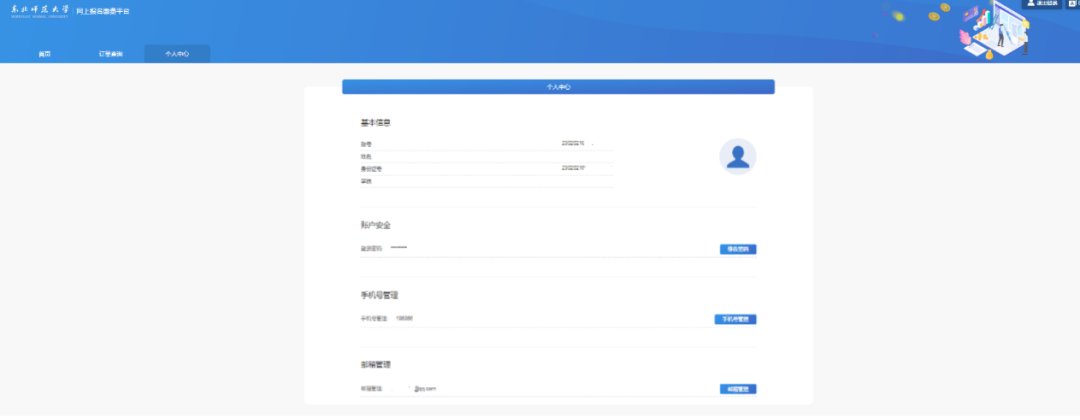Click the 账户安全 section heading
Screen dimensions: 1080x420
376,225
